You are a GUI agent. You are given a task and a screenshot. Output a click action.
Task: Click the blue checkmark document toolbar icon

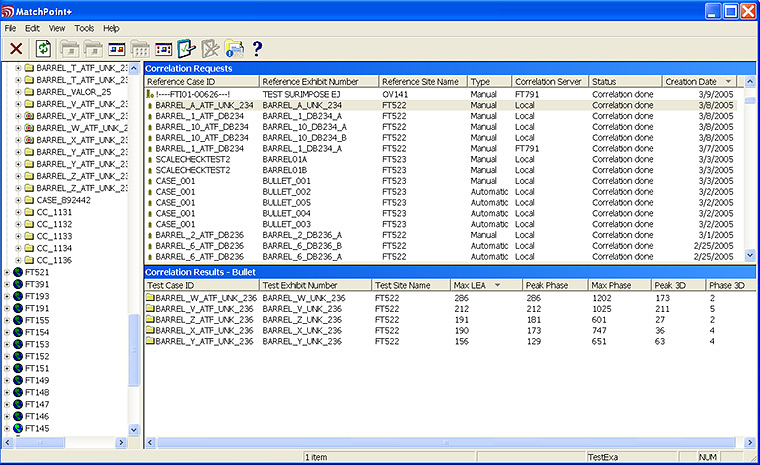[186, 48]
